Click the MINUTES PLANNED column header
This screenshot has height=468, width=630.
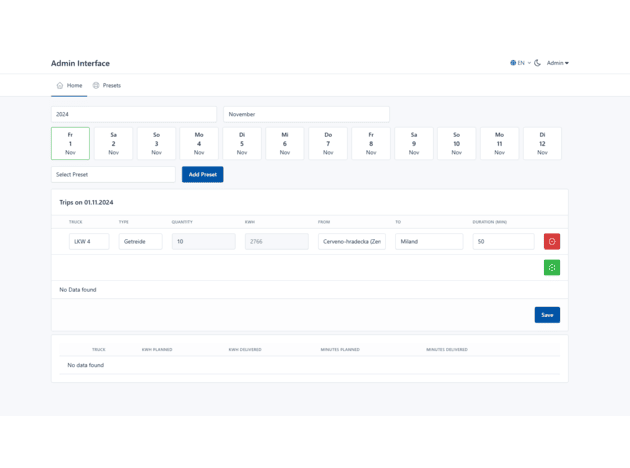tap(340, 349)
